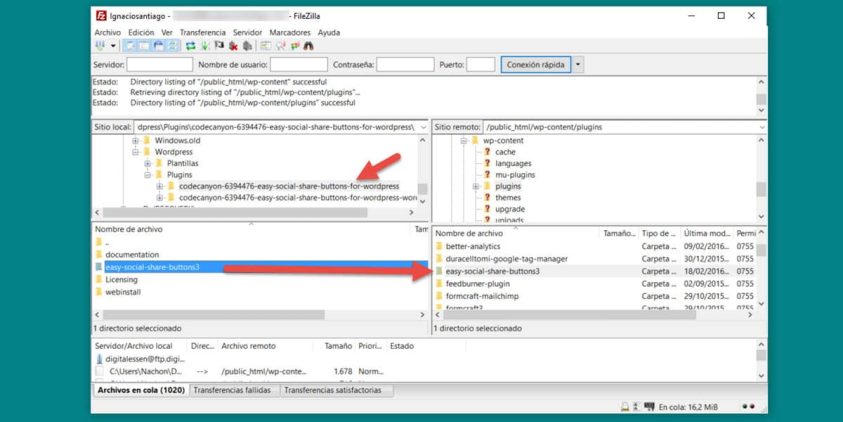Screen dimensions: 843x422
Task: Sort remote list by Última mod column
Action: point(707,233)
